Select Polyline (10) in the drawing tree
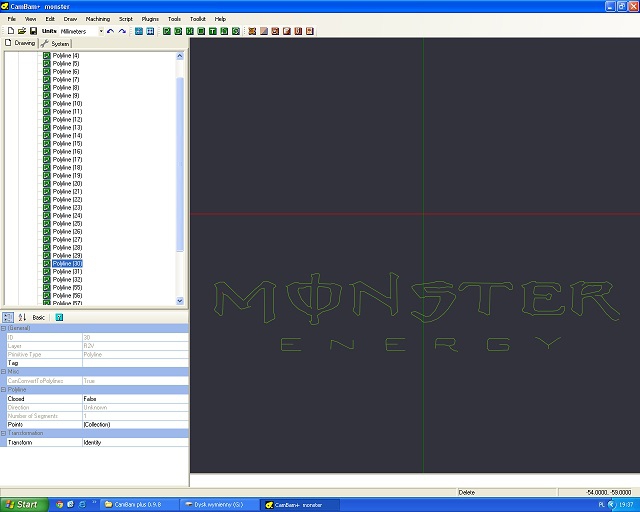This screenshot has height=512, width=640. click(67, 103)
